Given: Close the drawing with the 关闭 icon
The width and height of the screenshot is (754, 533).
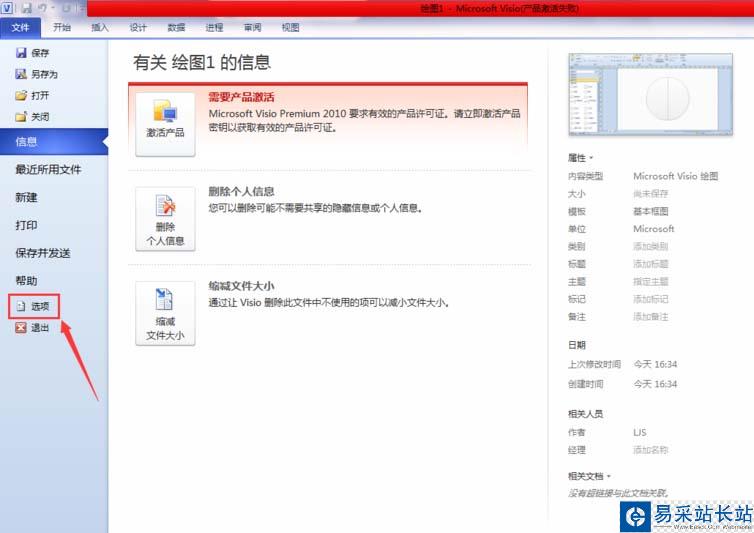Looking at the screenshot, I should pos(21,116).
